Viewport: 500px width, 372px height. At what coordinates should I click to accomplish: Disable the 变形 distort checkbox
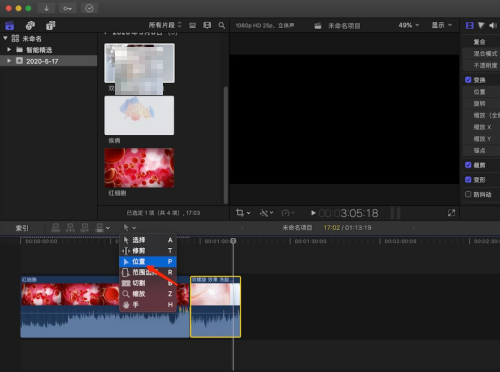468,179
